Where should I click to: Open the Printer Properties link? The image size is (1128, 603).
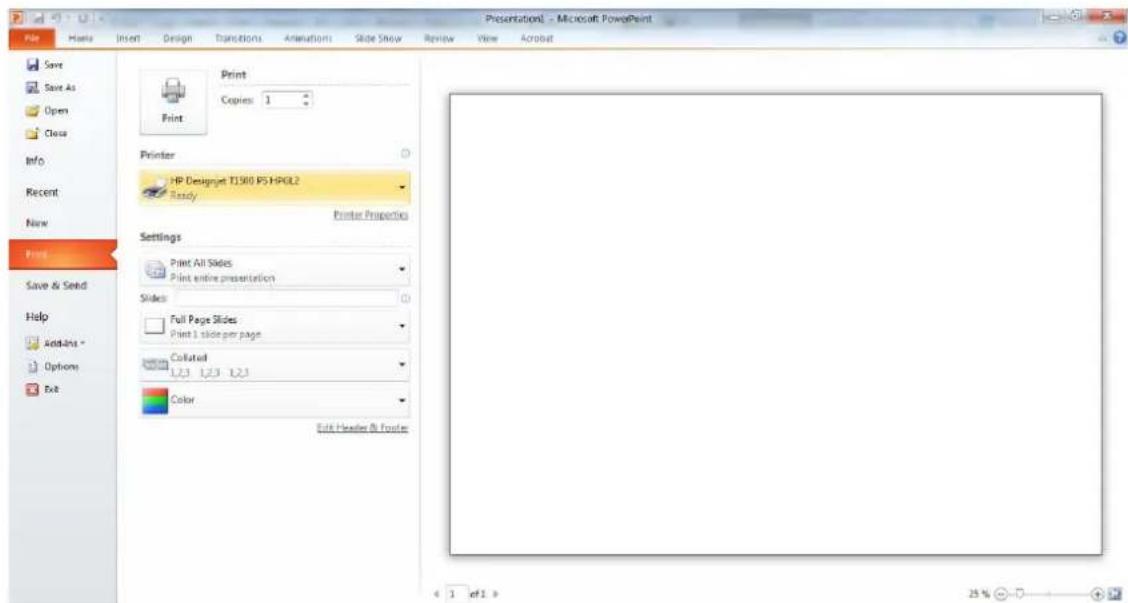click(x=371, y=215)
